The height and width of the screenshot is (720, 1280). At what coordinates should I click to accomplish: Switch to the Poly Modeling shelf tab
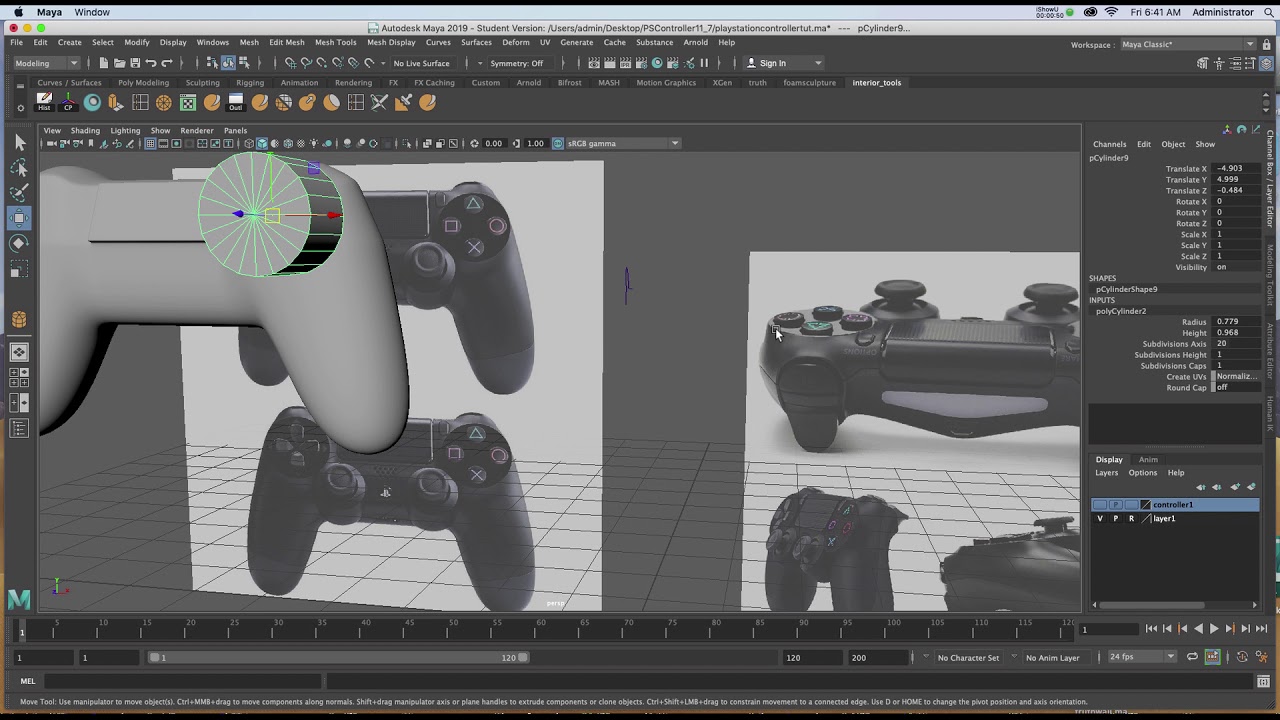(x=143, y=83)
